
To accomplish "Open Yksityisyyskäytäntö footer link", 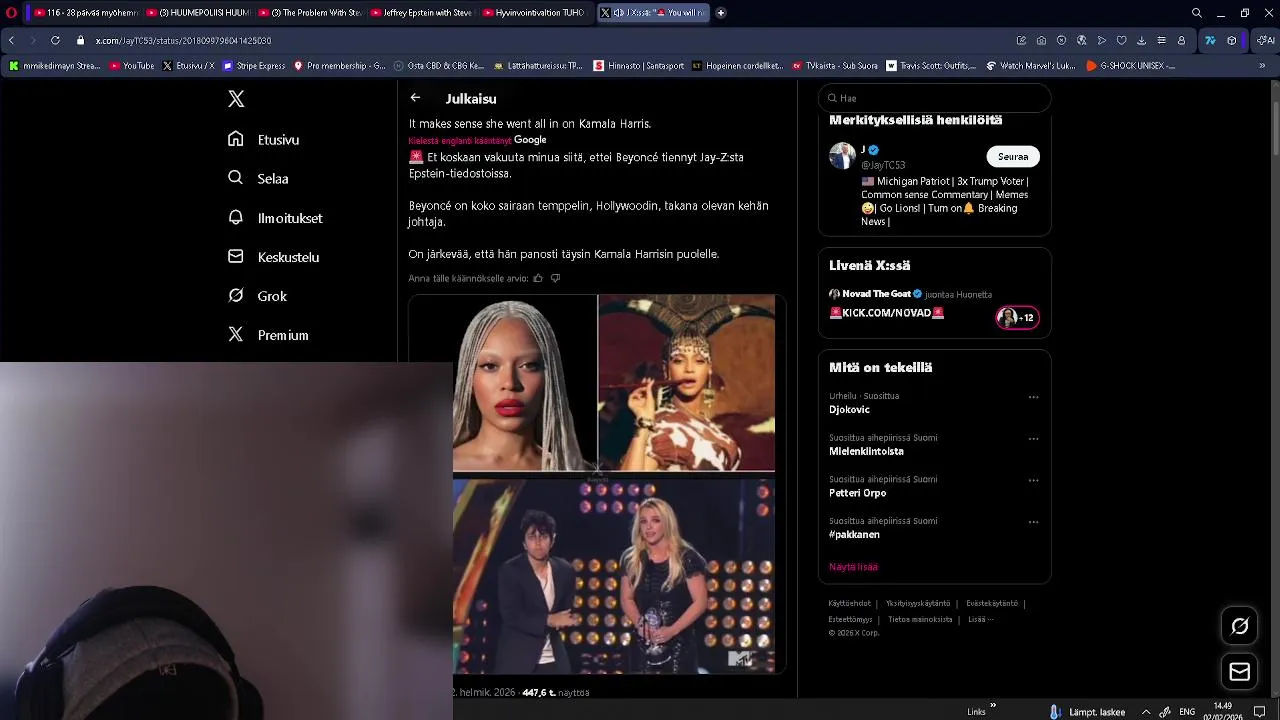I will 918,604.
